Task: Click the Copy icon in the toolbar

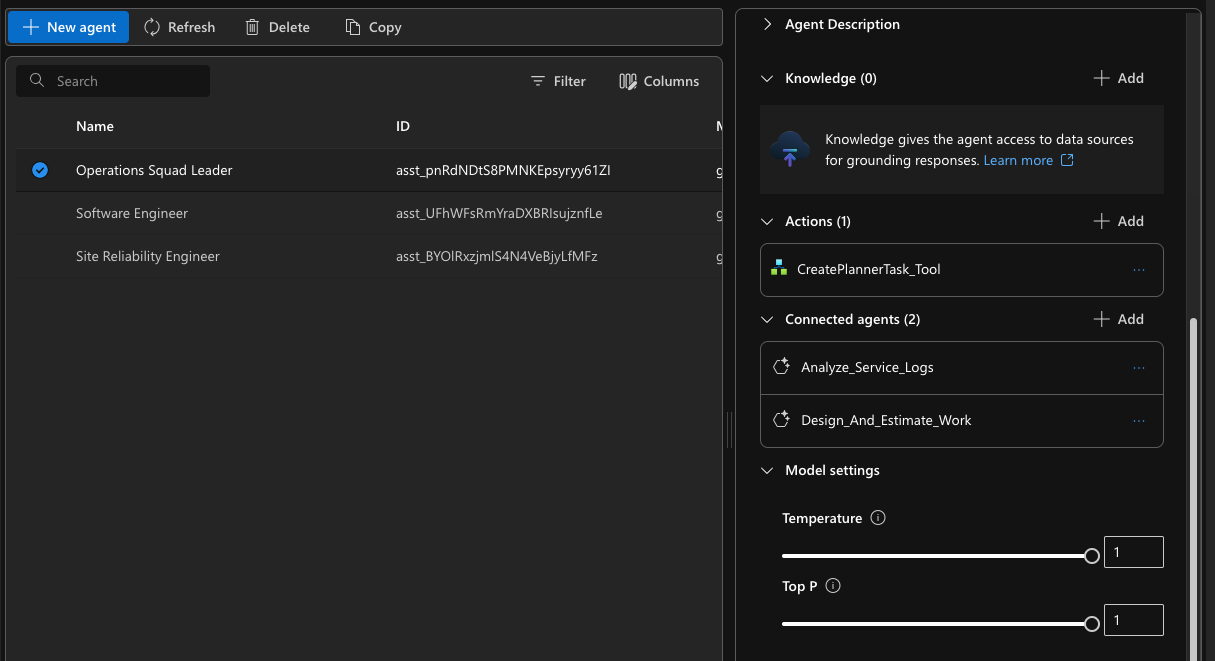Action: pyautogui.click(x=353, y=27)
